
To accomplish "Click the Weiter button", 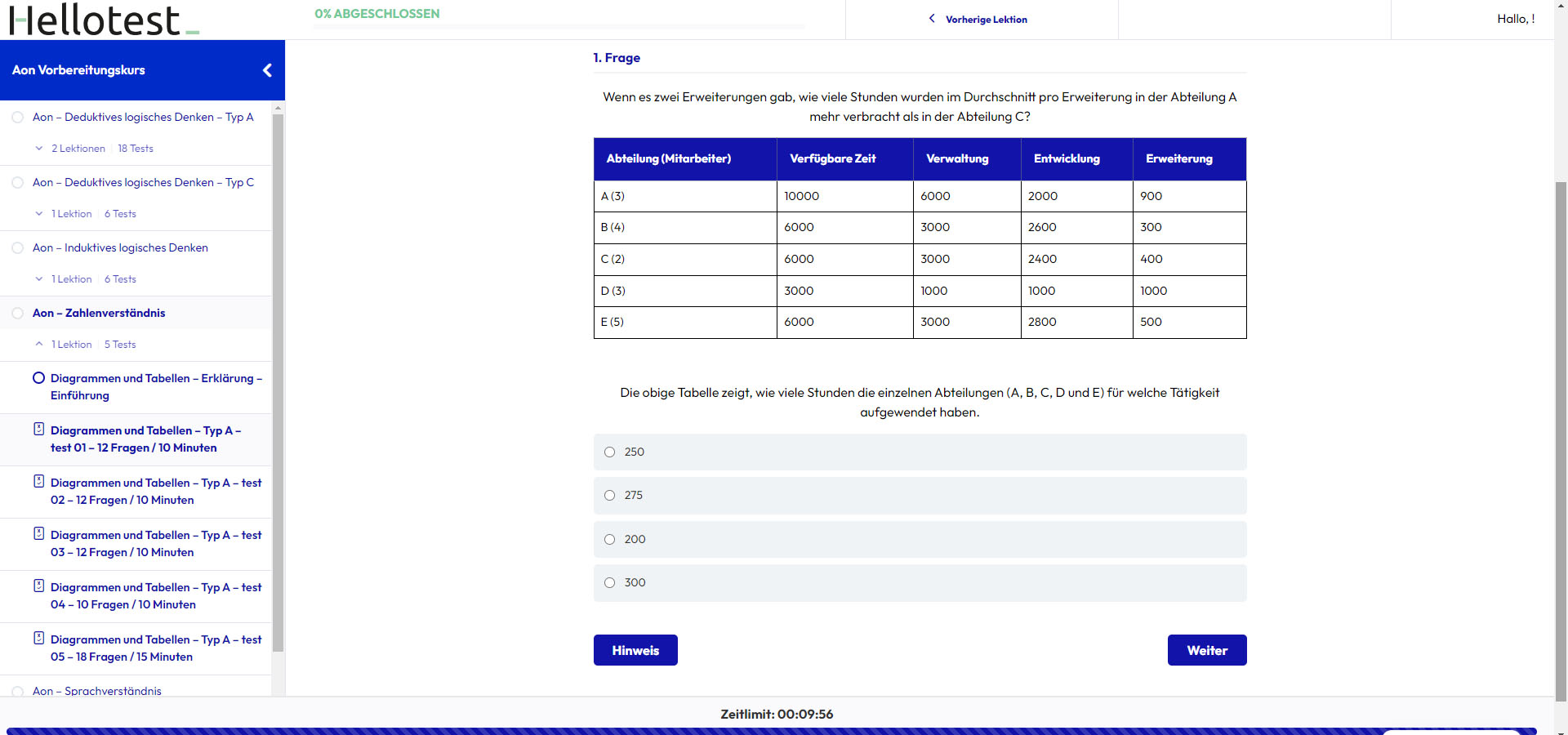I will [1207, 650].
